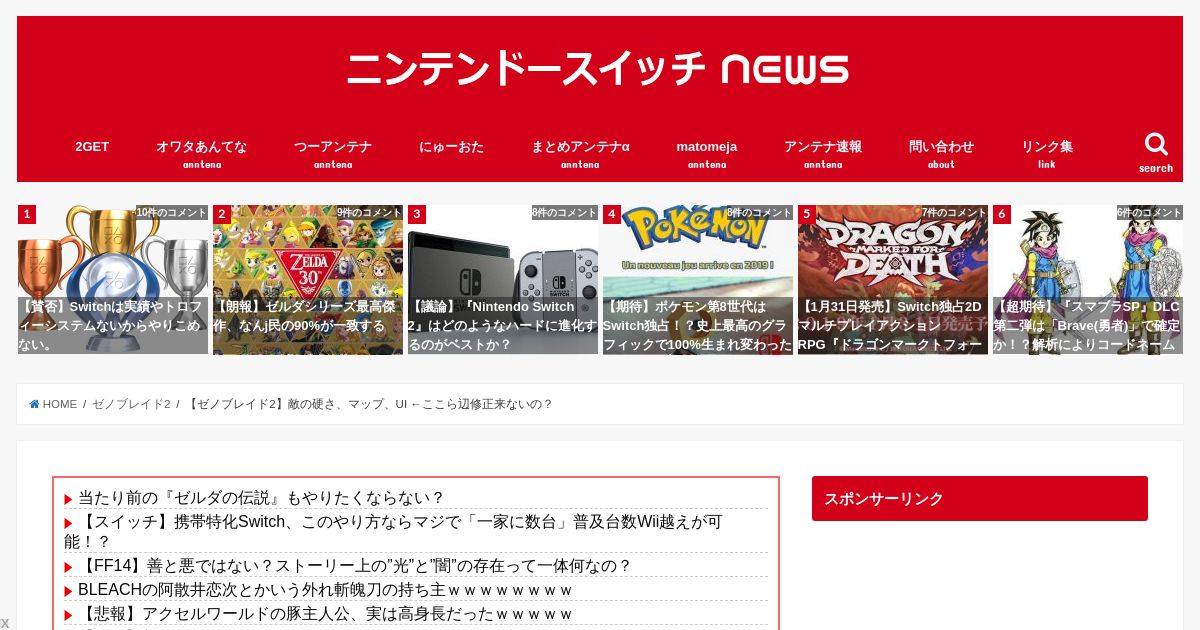Open the オワタあんてな menu item
The width and height of the screenshot is (1200, 630).
point(201,152)
